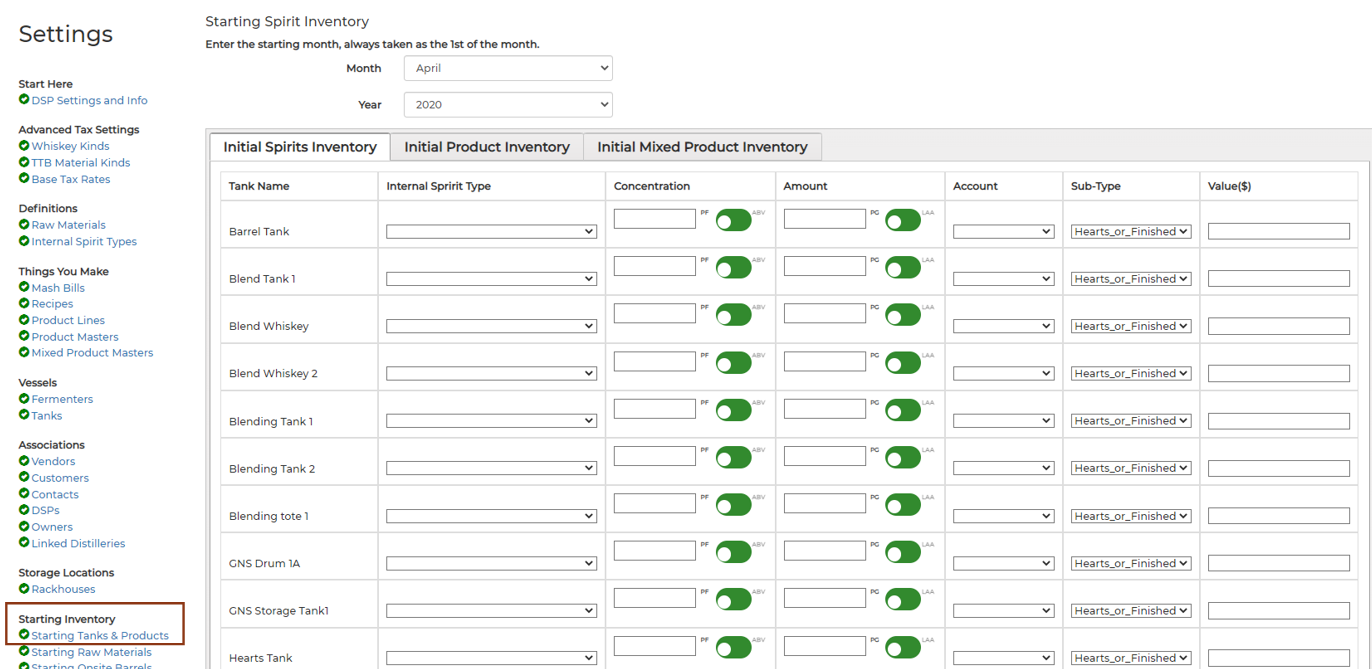The height and width of the screenshot is (669, 1372).
Task: Open the Product Masters link
Action: 75,337
